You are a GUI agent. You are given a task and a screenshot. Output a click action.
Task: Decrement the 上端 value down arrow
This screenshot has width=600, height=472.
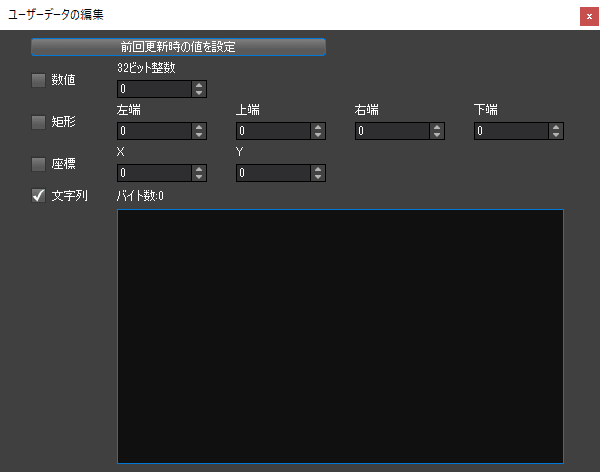tap(318, 135)
